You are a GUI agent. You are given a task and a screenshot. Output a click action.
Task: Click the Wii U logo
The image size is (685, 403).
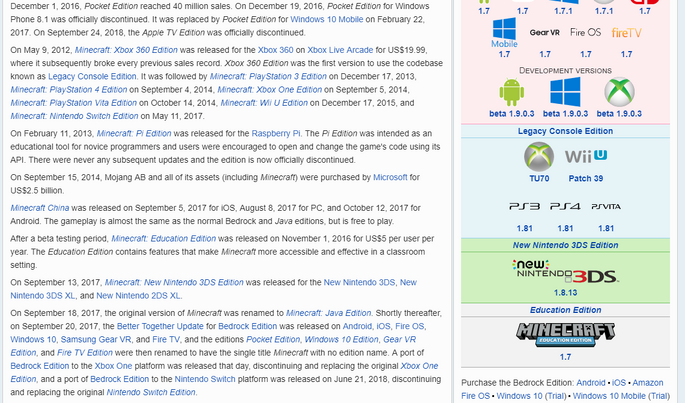click(x=585, y=158)
